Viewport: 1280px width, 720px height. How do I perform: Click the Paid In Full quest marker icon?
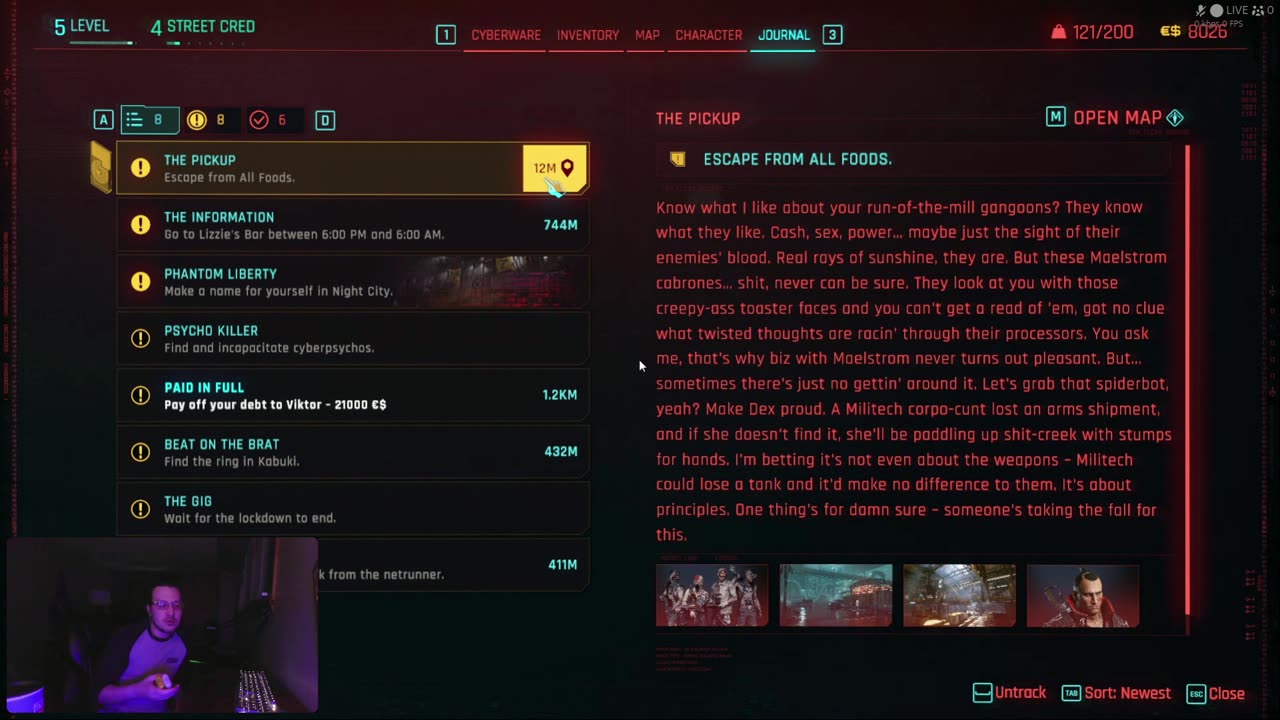click(x=141, y=395)
